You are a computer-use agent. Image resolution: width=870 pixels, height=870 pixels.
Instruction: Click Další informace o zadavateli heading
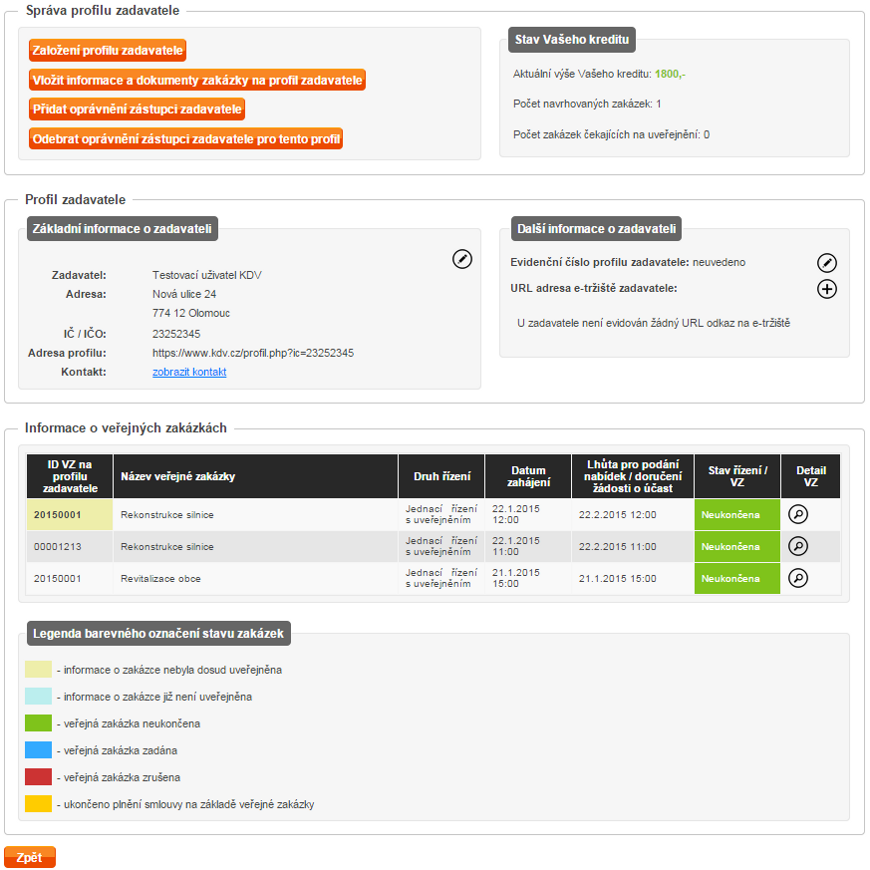tap(596, 229)
